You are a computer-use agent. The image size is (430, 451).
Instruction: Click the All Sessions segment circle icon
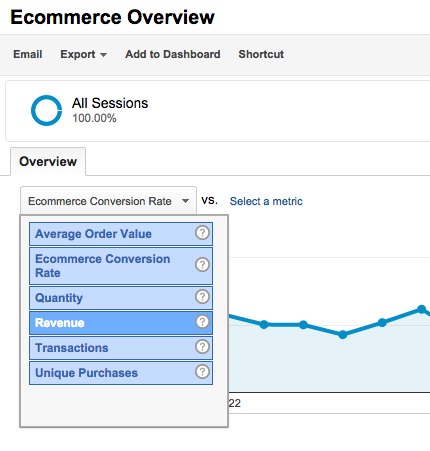(x=46, y=111)
